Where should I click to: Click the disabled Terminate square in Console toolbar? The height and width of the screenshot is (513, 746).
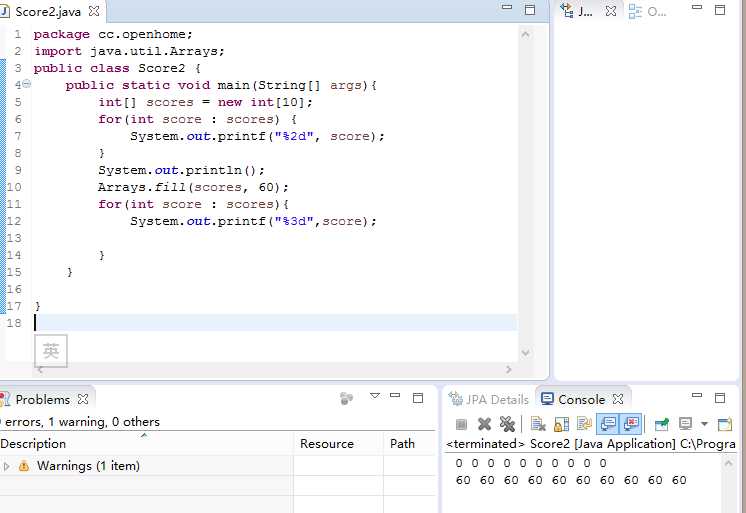[x=461, y=424]
